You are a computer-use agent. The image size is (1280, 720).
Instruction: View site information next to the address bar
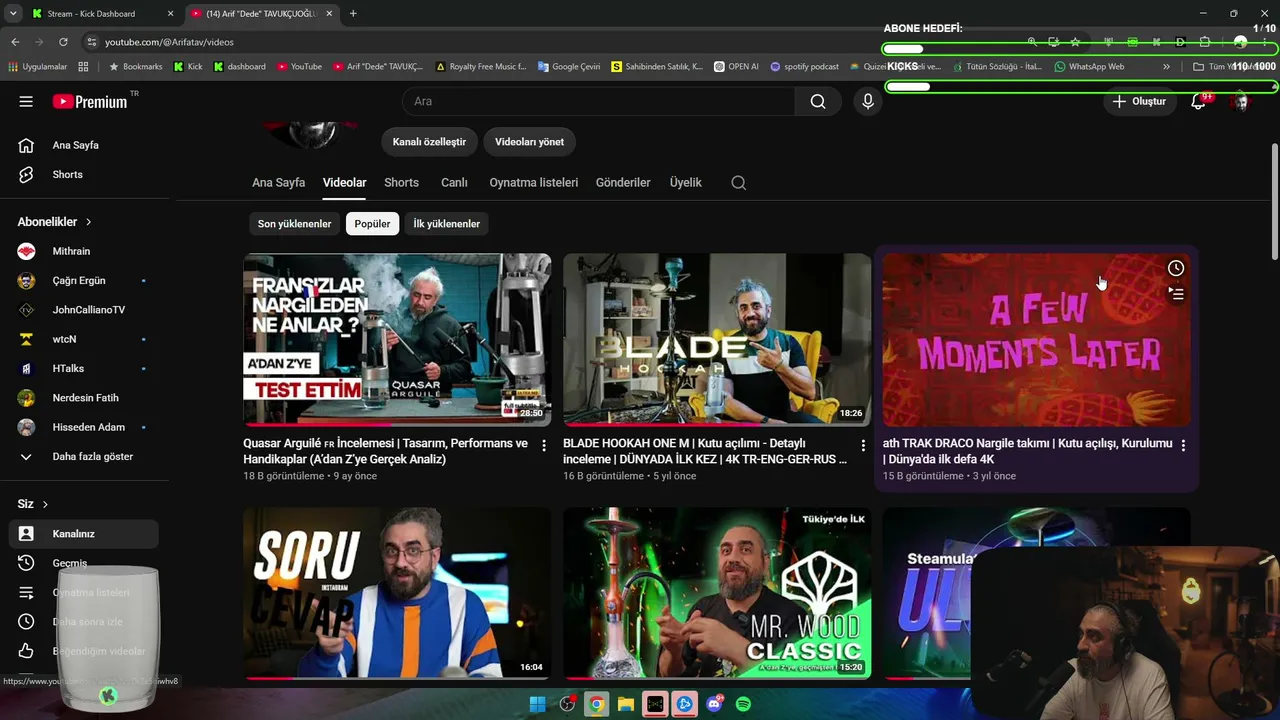[92, 42]
